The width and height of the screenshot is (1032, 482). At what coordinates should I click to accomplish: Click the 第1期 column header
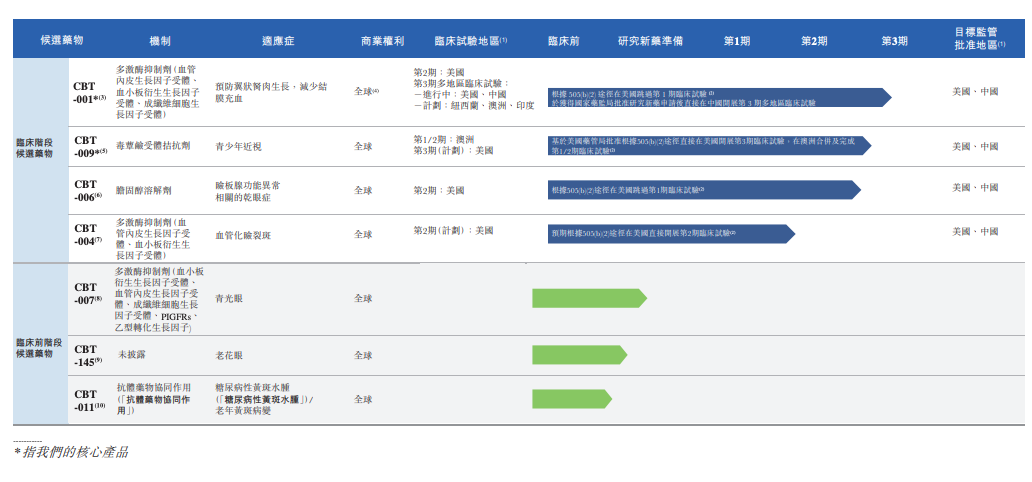(x=736, y=40)
